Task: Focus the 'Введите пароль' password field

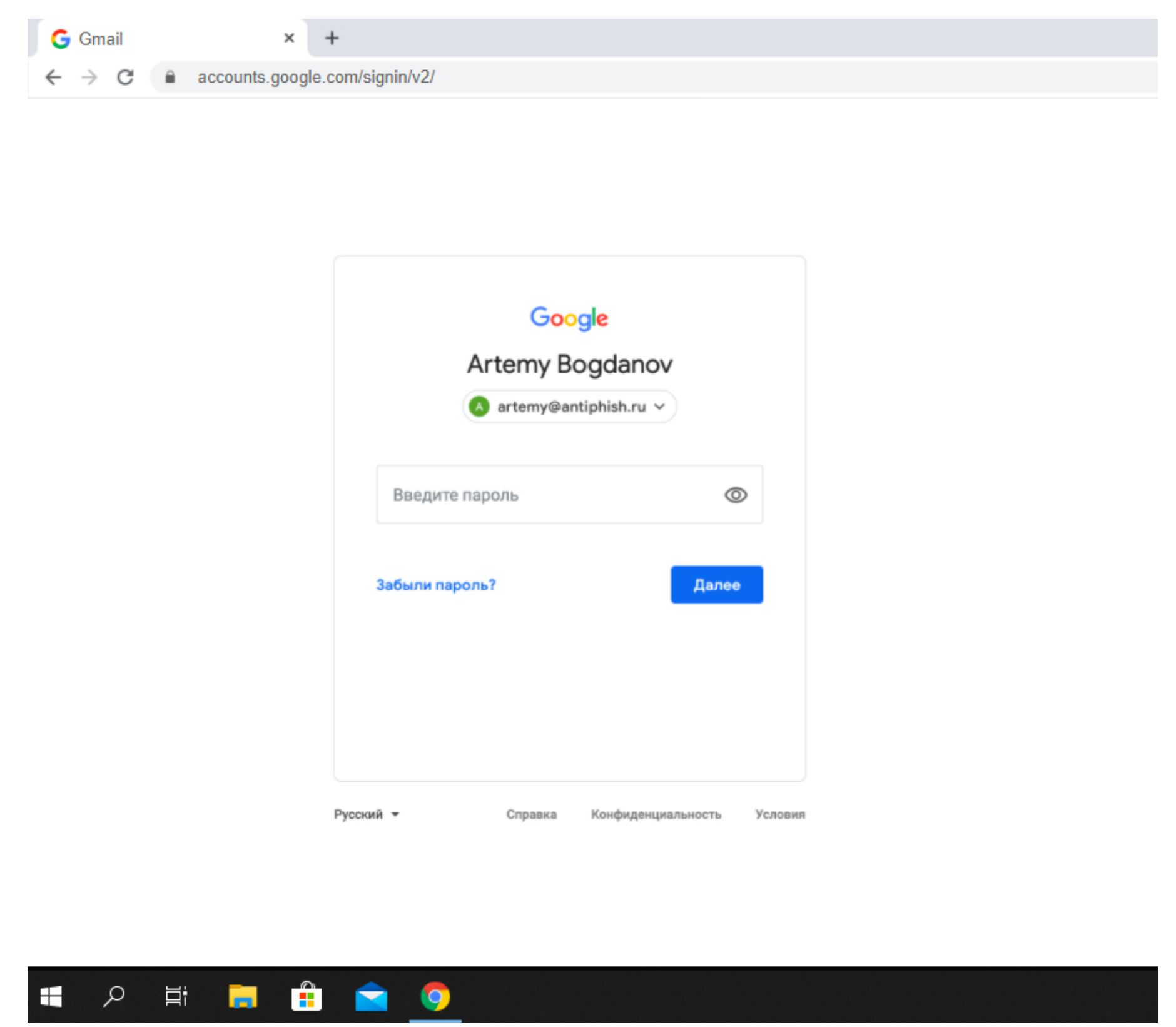Action: (x=569, y=494)
